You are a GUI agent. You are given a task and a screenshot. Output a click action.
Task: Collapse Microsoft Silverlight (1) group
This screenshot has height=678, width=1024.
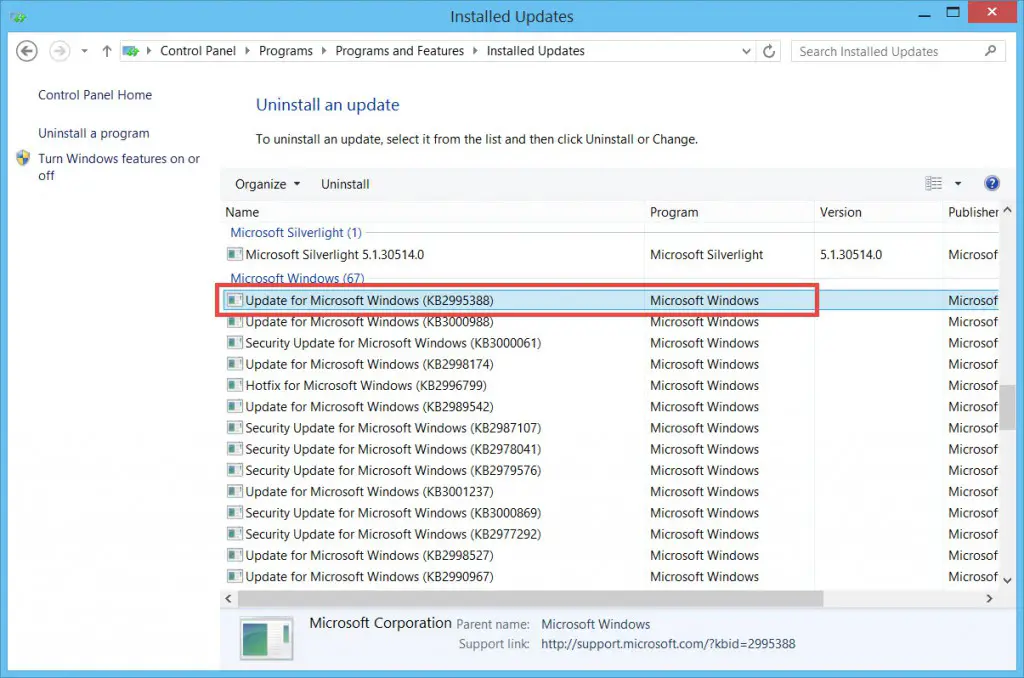point(296,233)
